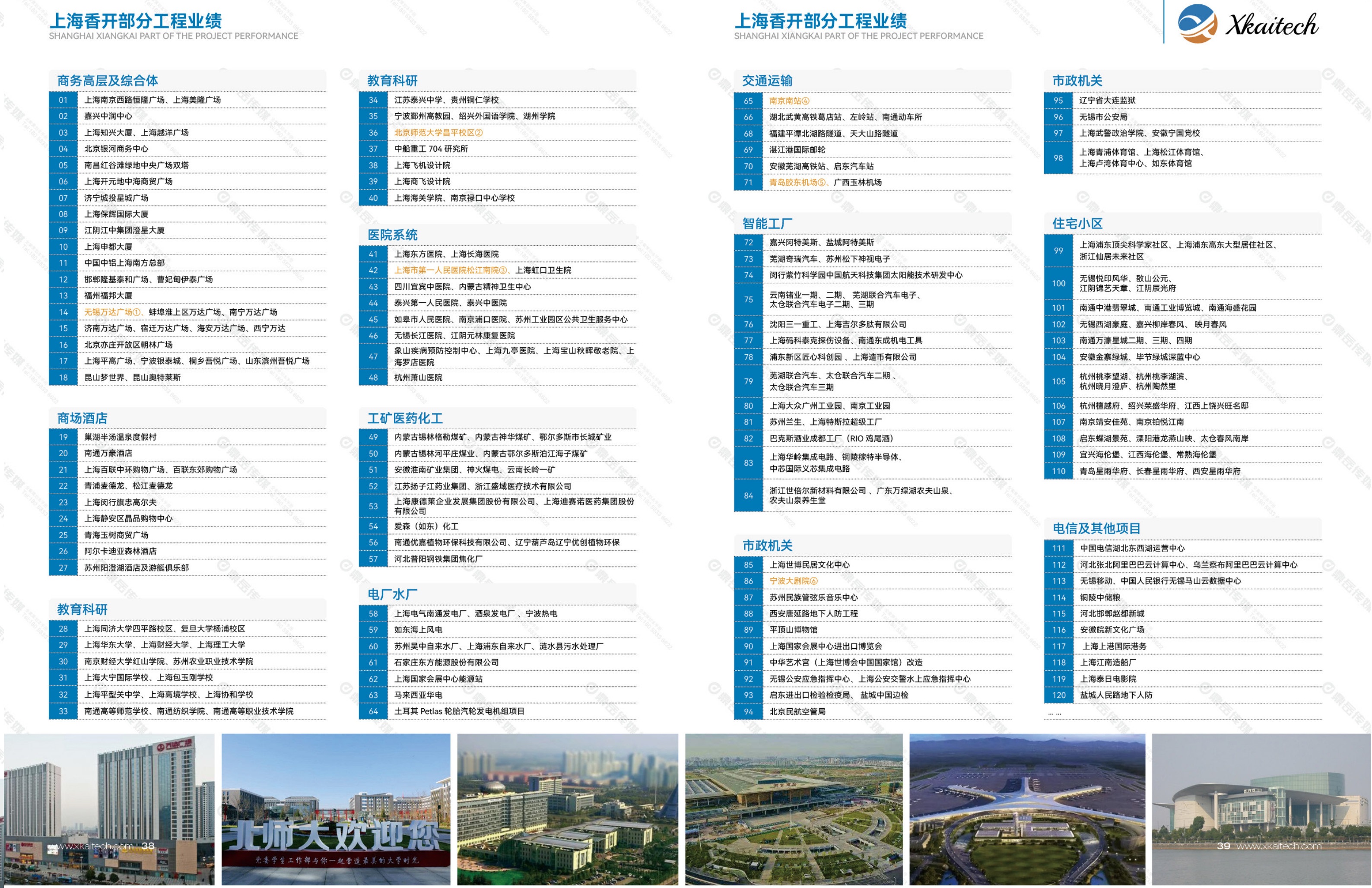
Task: Select row 02 嘉兴中润中心
Action: [x=187, y=117]
